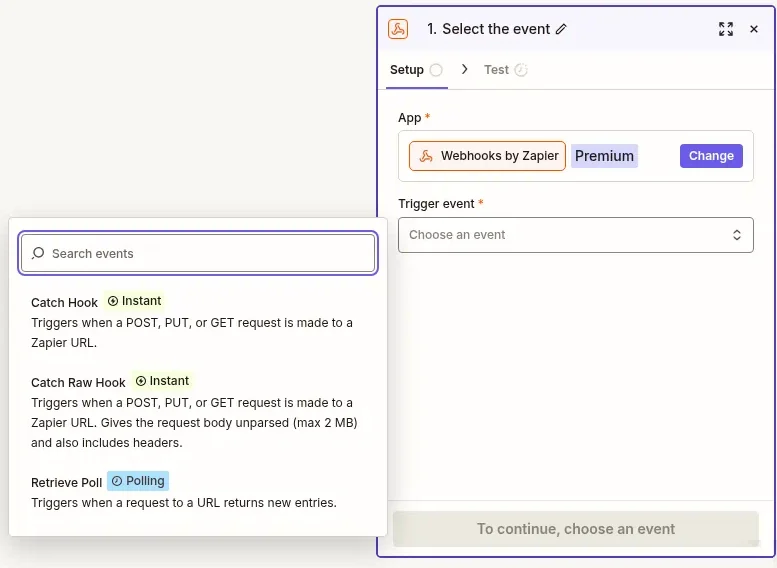The height and width of the screenshot is (568, 777).
Task: Click the '1. Select the event' title
Action: click(489, 29)
